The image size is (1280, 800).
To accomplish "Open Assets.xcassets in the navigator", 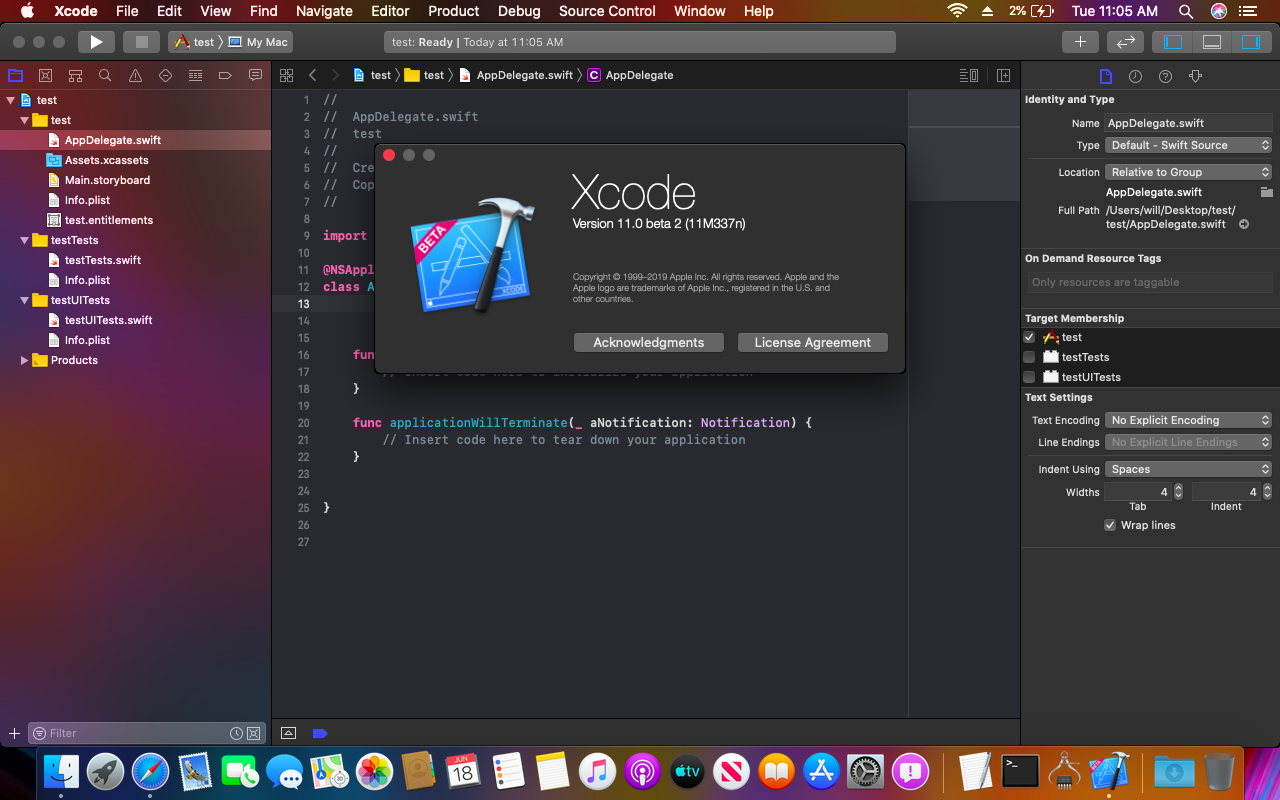I will click(106, 160).
